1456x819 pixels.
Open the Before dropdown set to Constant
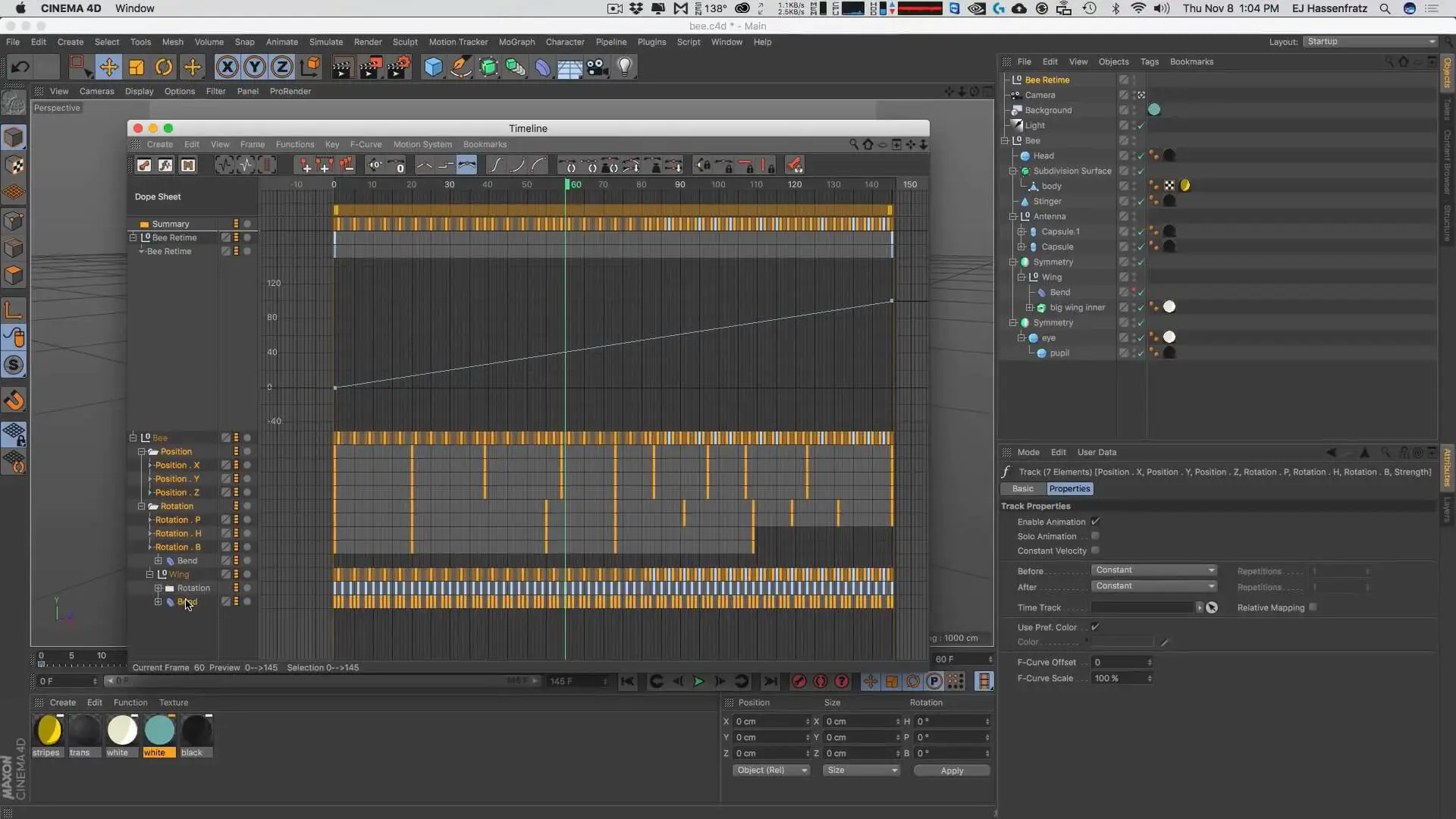(x=1154, y=570)
